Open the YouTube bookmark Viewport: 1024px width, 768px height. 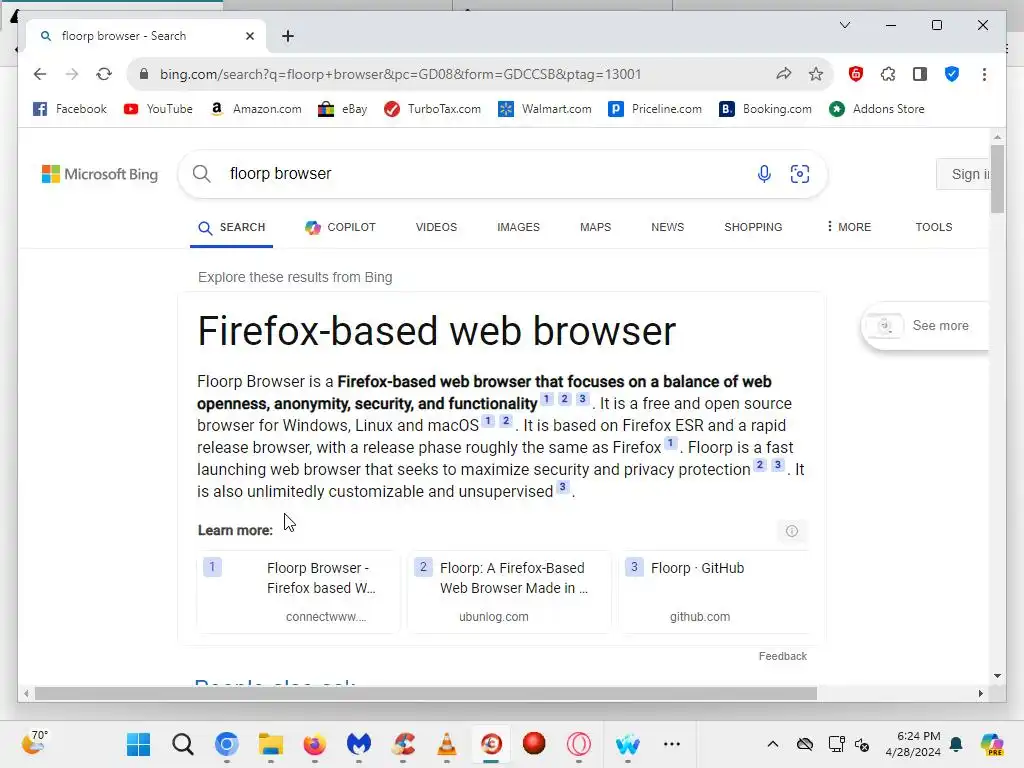pyautogui.click(x=158, y=109)
